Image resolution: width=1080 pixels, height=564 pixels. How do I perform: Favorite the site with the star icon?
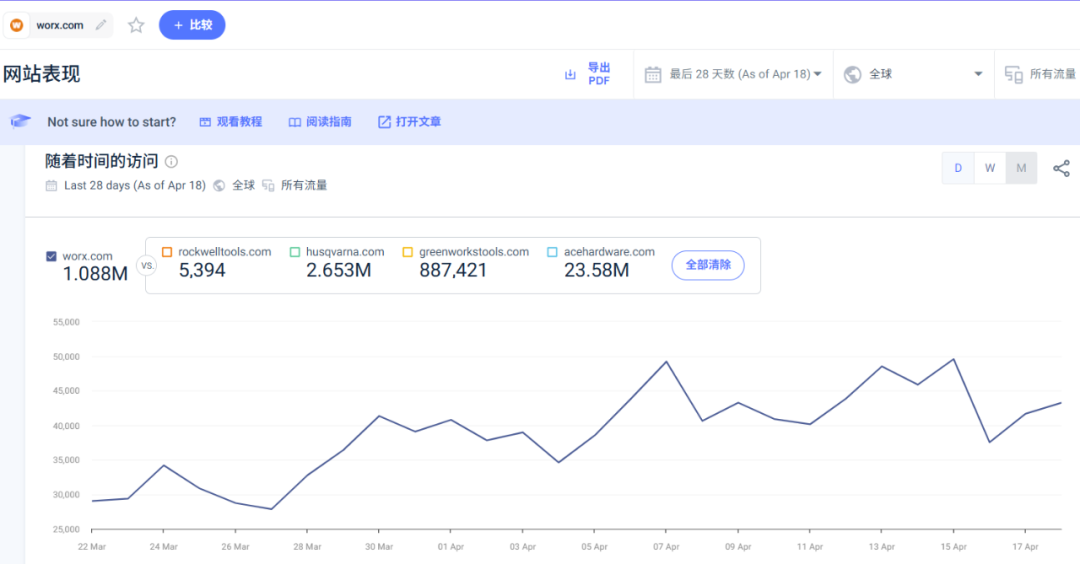136,25
